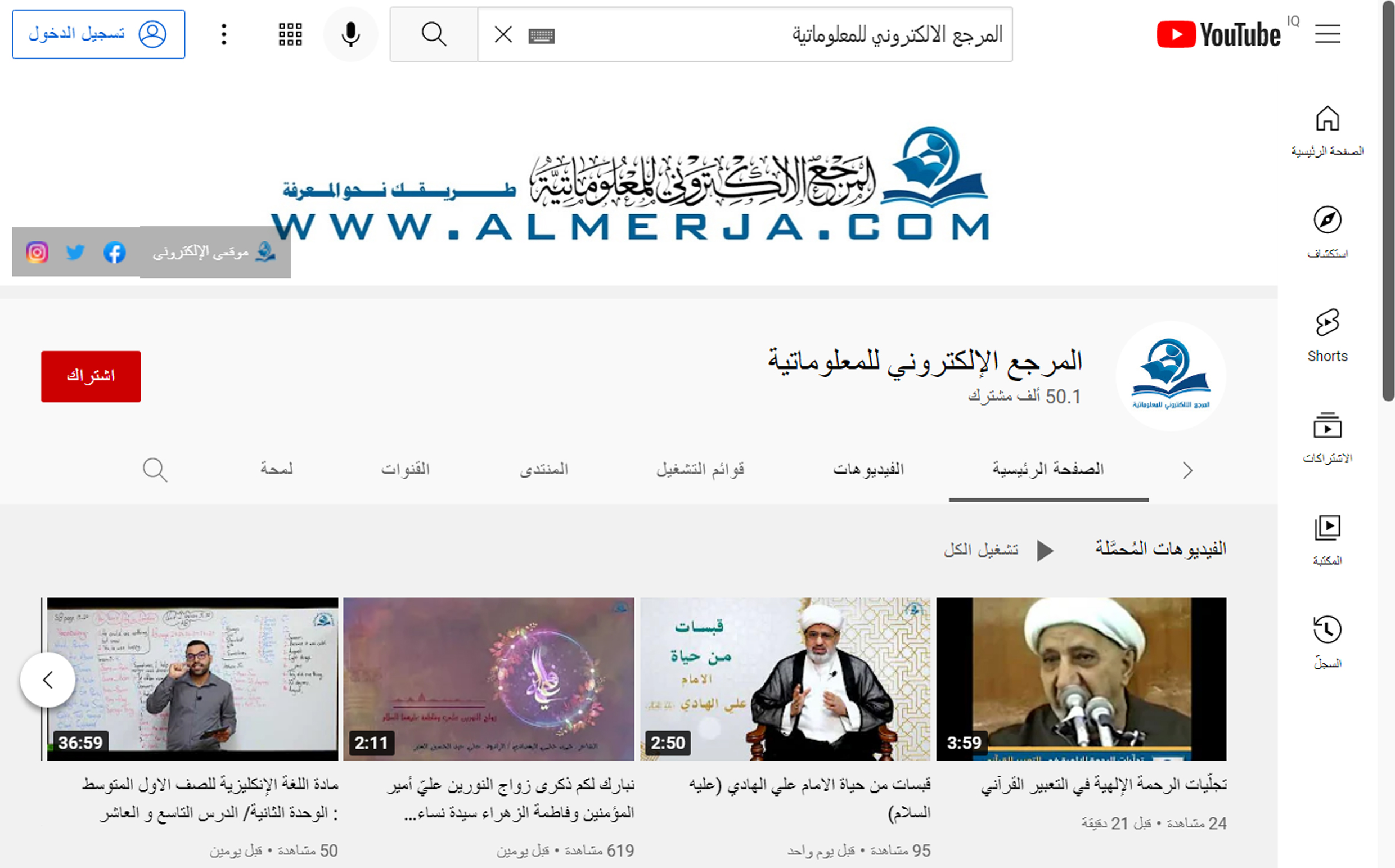Click the search magnifier button

coord(434,34)
